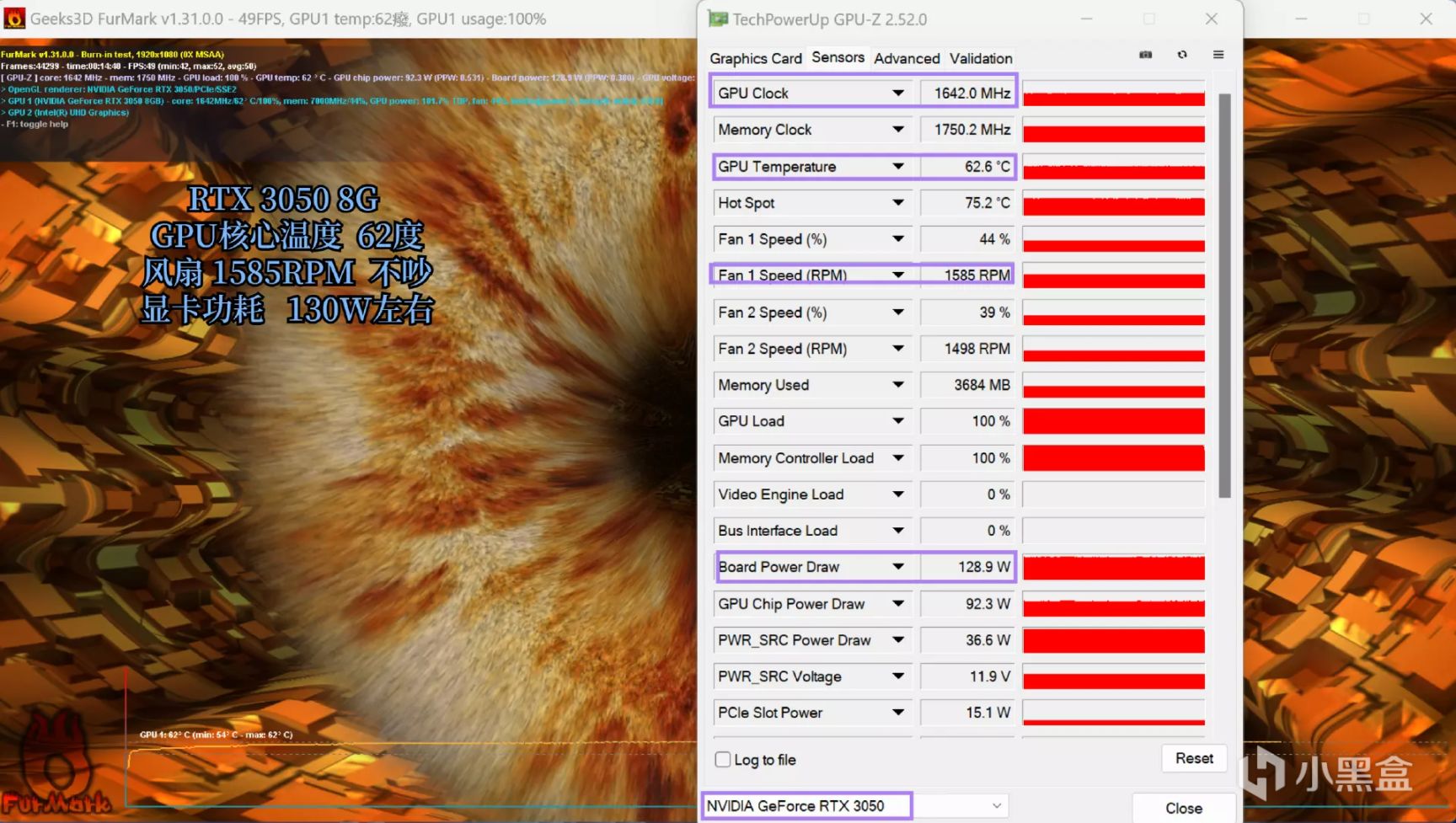Click the PCIe Slot Power history graph
This screenshot has width=1456, height=823.
tap(1114, 712)
